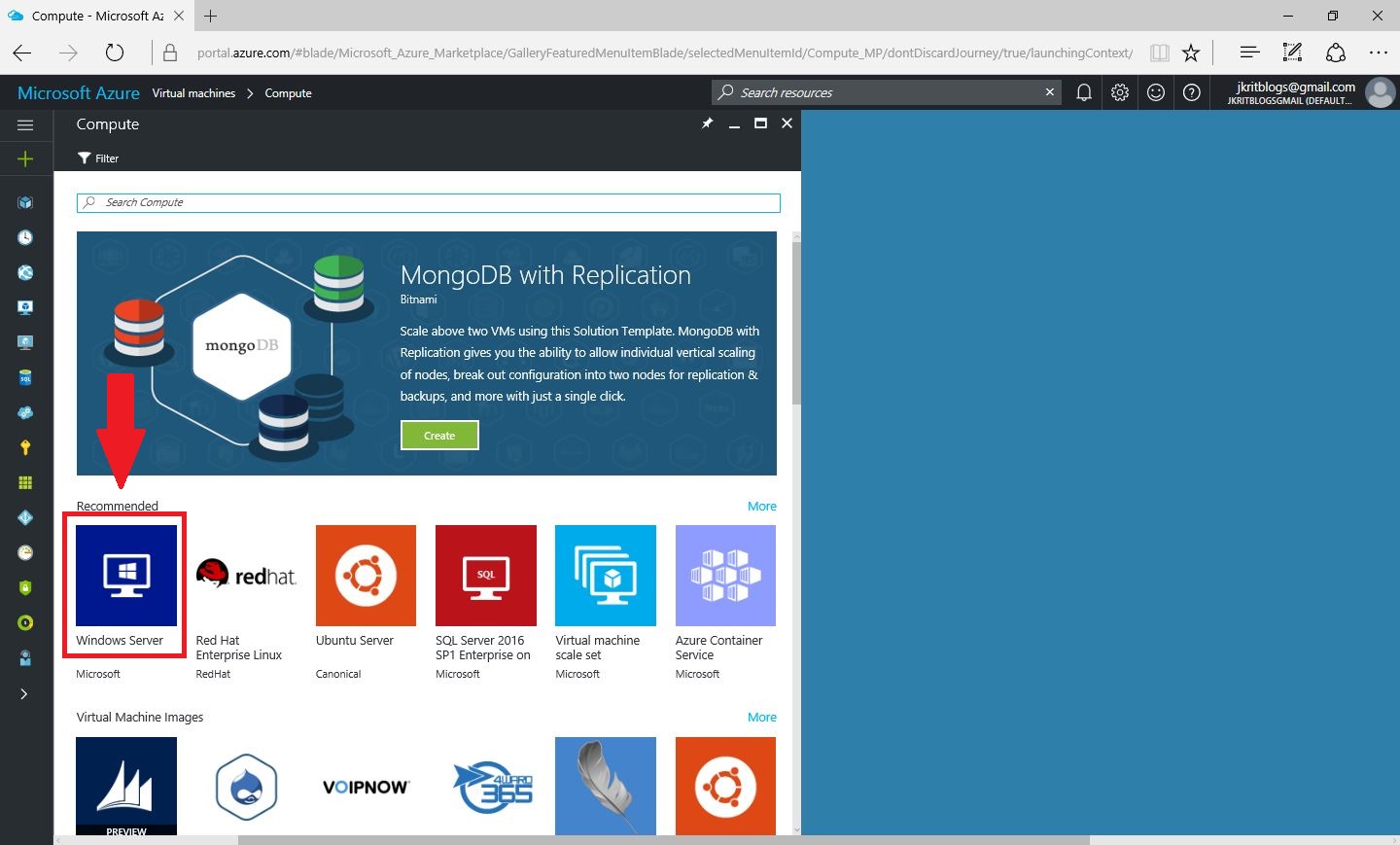Clear the Search resources field
This screenshot has width=1400, height=845.
click(1050, 92)
